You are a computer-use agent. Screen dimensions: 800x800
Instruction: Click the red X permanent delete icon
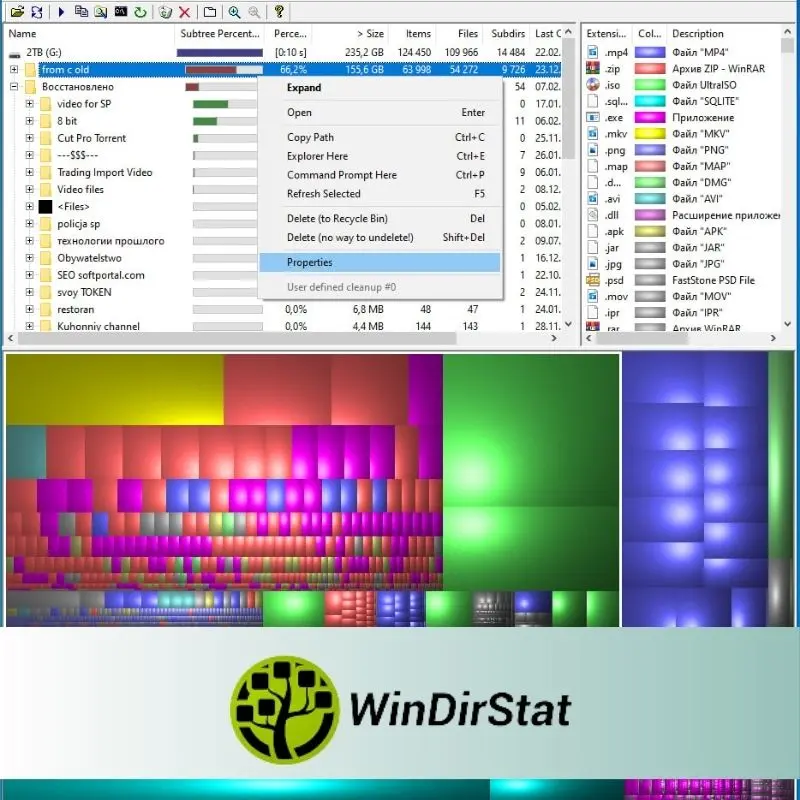coord(185,12)
